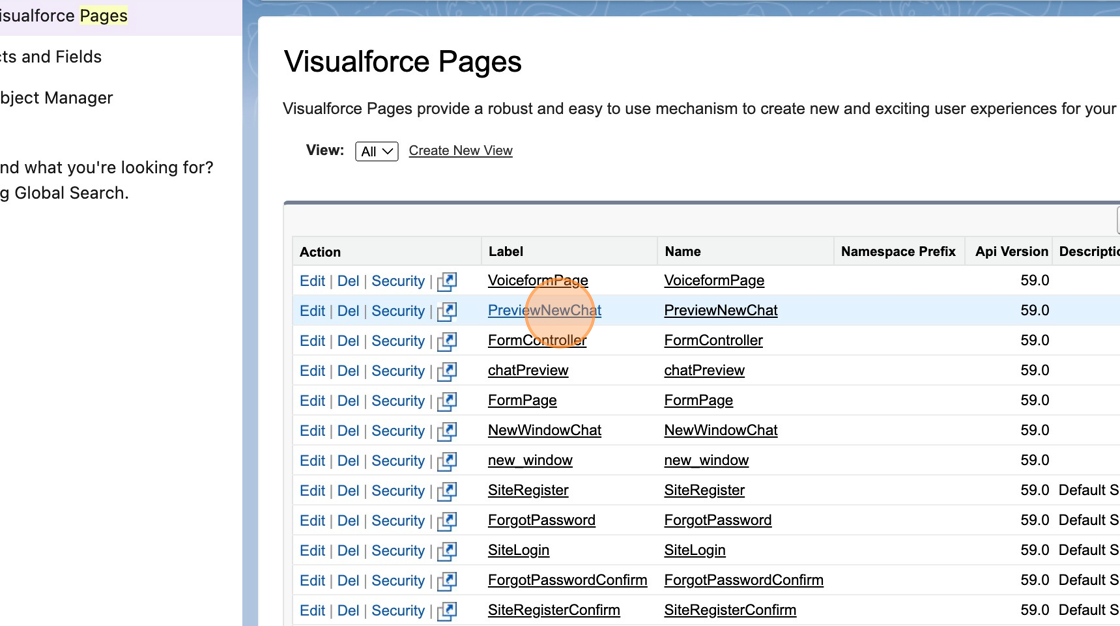Click preview icon in PreviewNewChat row

coord(447,311)
